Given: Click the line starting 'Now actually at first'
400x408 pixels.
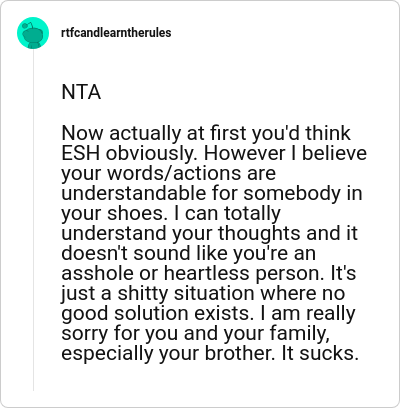Looking at the screenshot, I should point(206,133).
